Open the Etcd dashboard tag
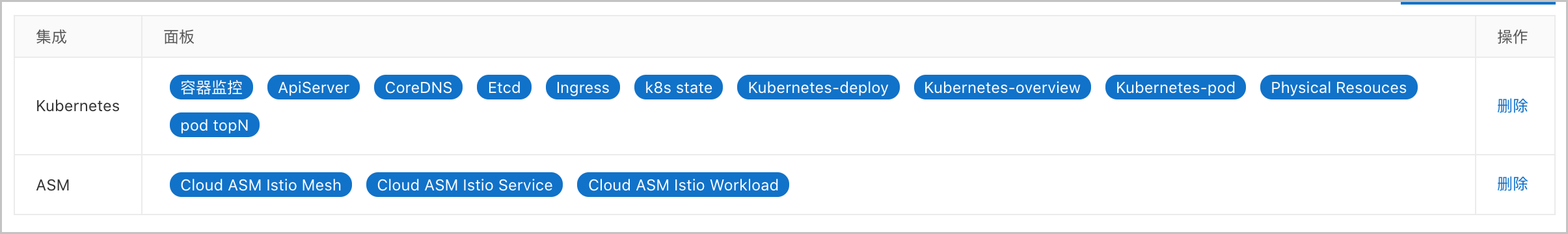Screen dimensions: 1568x234 (504, 87)
